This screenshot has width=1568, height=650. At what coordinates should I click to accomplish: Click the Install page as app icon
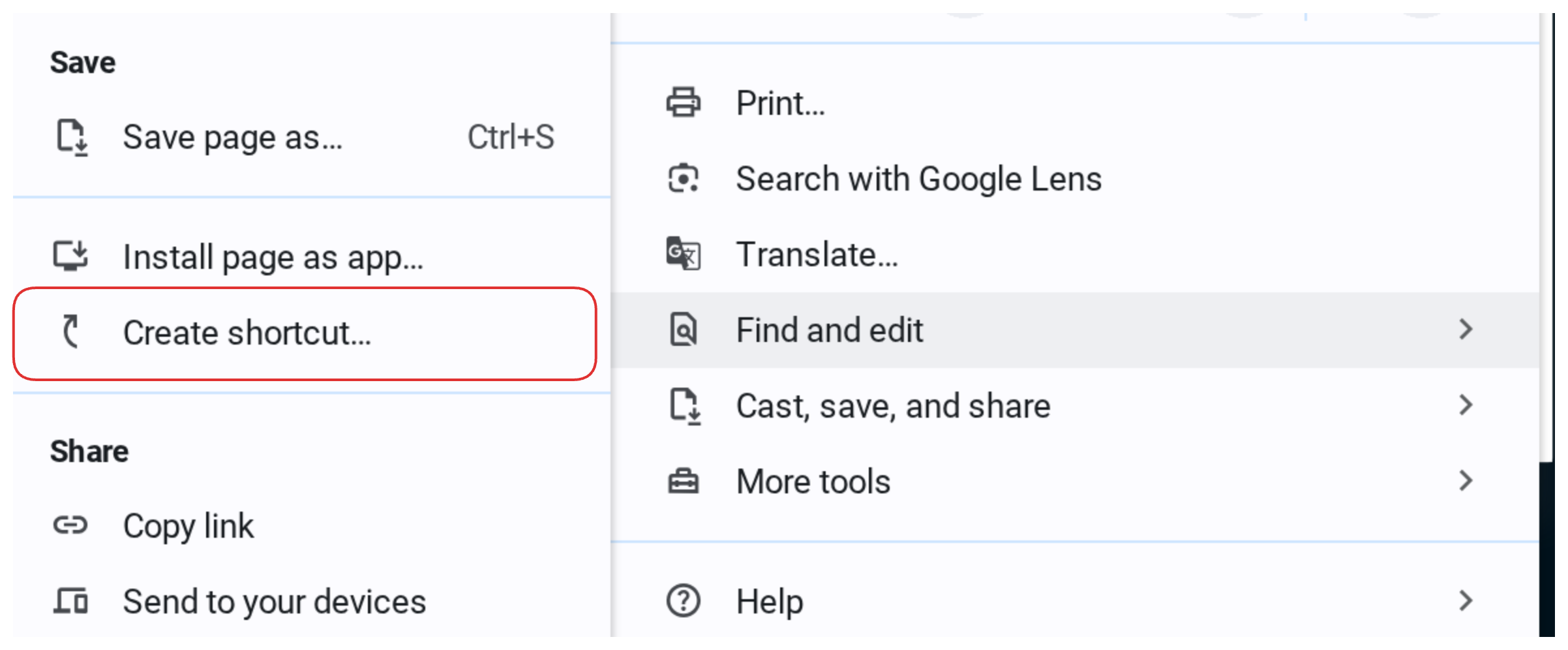[x=70, y=256]
